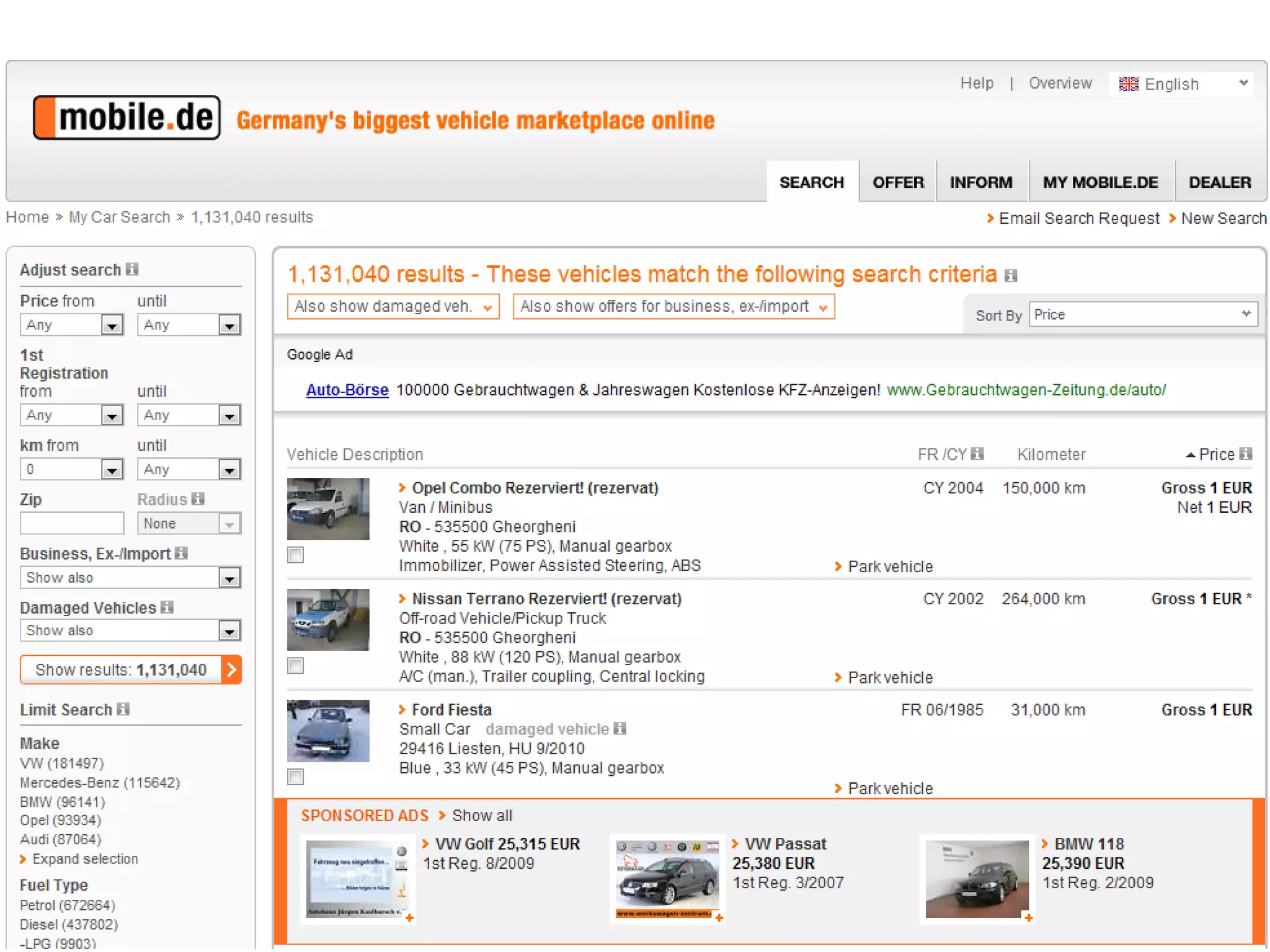This screenshot has width=1270, height=952.
Task: Open the Sort By Price dropdown
Action: pyautogui.click(x=1142, y=315)
